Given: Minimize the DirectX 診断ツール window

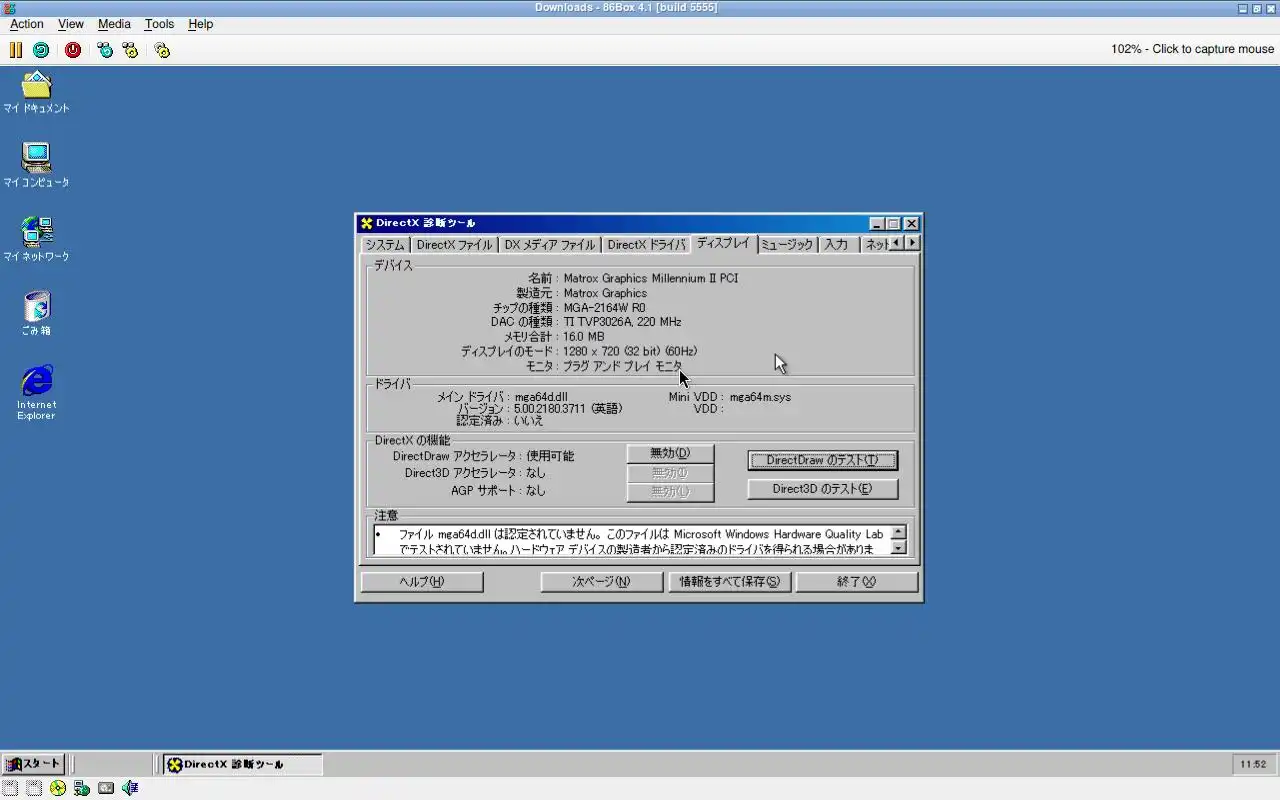Looking at the screenshot, I should 877,223.
